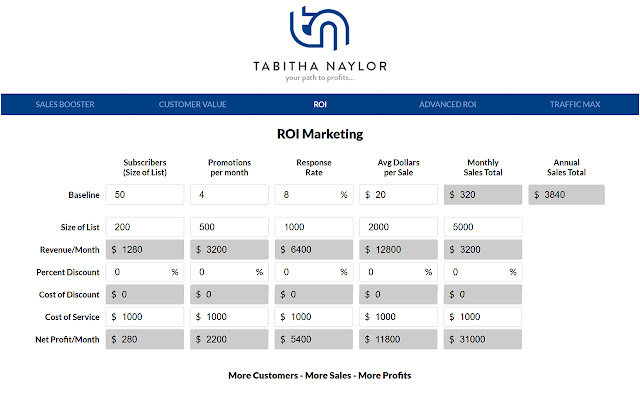Click the Baseline Response Rate field
Image resolution: width=640 pixels, height=400 pixels.
tap(314, 195)
